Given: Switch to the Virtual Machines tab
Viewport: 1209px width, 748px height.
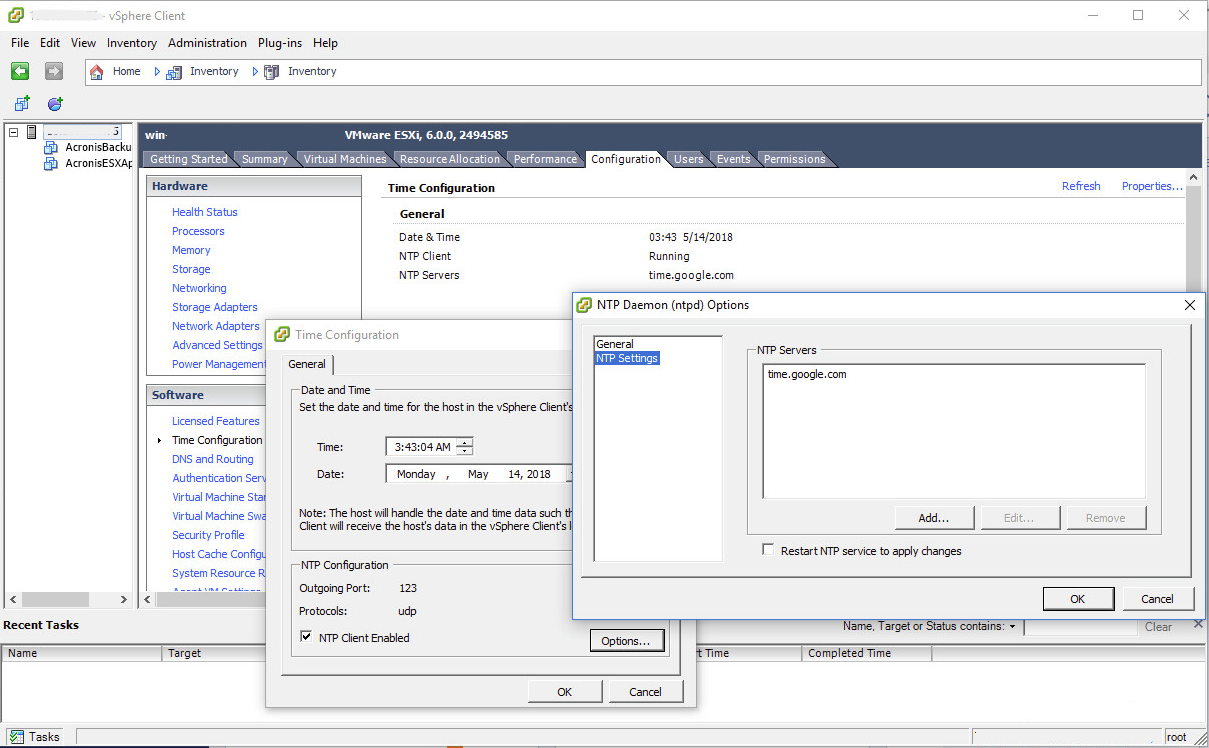Looking at the screenshot, I should (345, 159).
